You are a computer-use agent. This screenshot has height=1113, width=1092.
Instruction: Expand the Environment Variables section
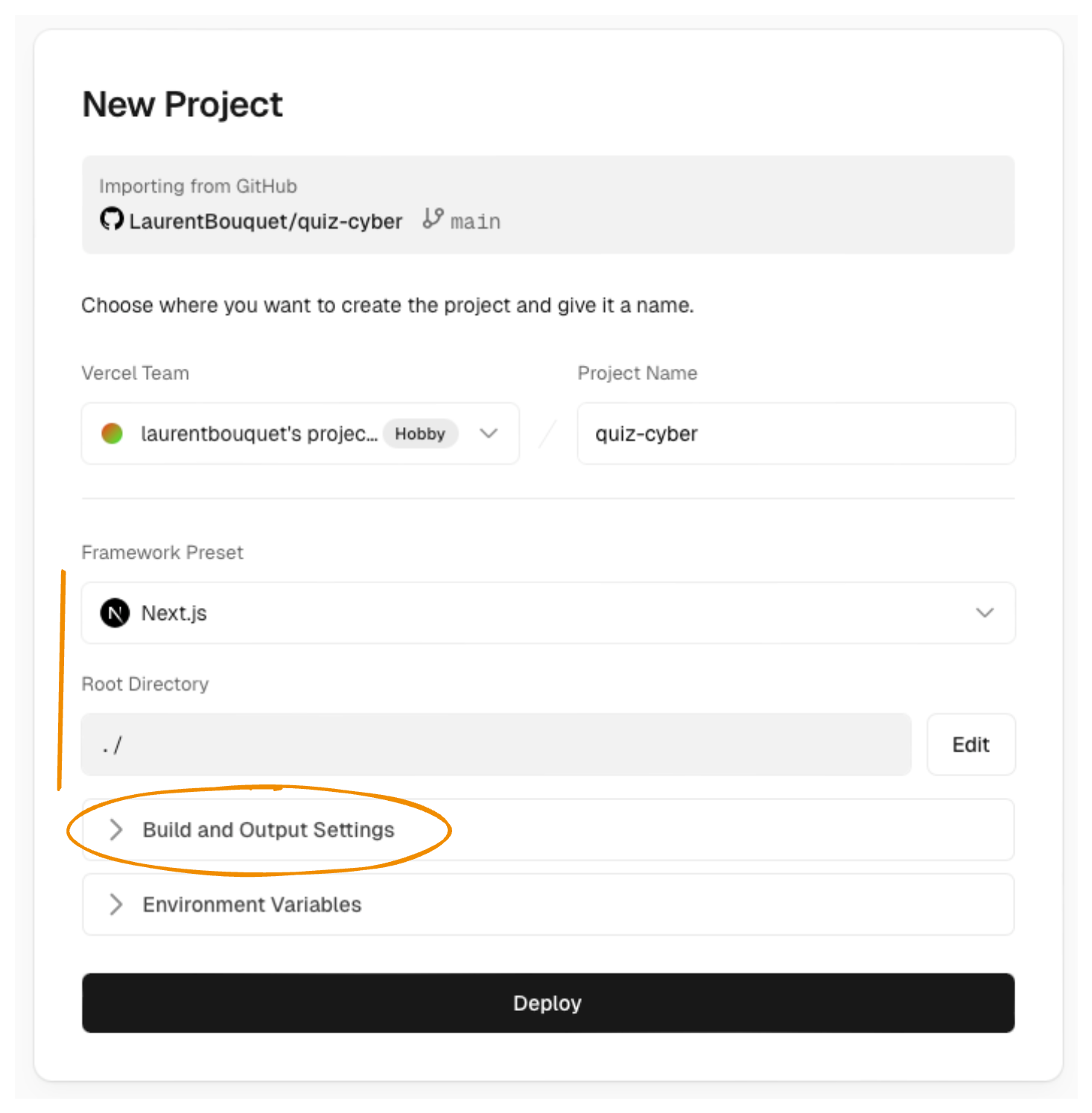click(x=252, y=904)
